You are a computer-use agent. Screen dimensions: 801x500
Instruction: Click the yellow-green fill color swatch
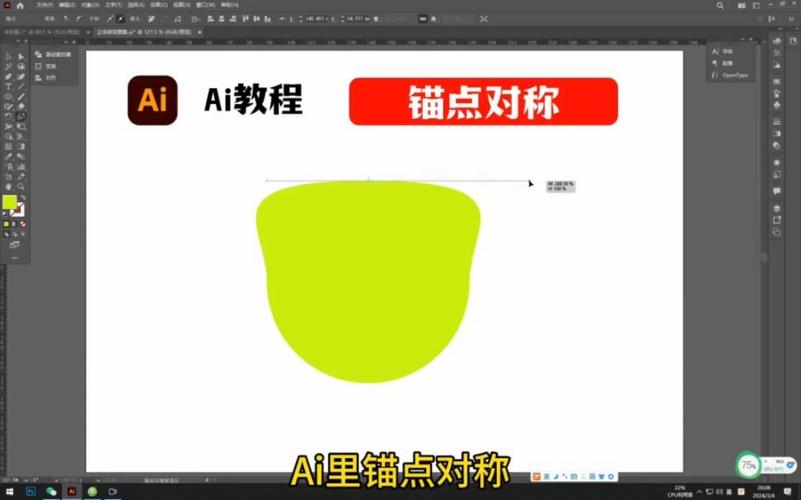[x=9, y=202]
